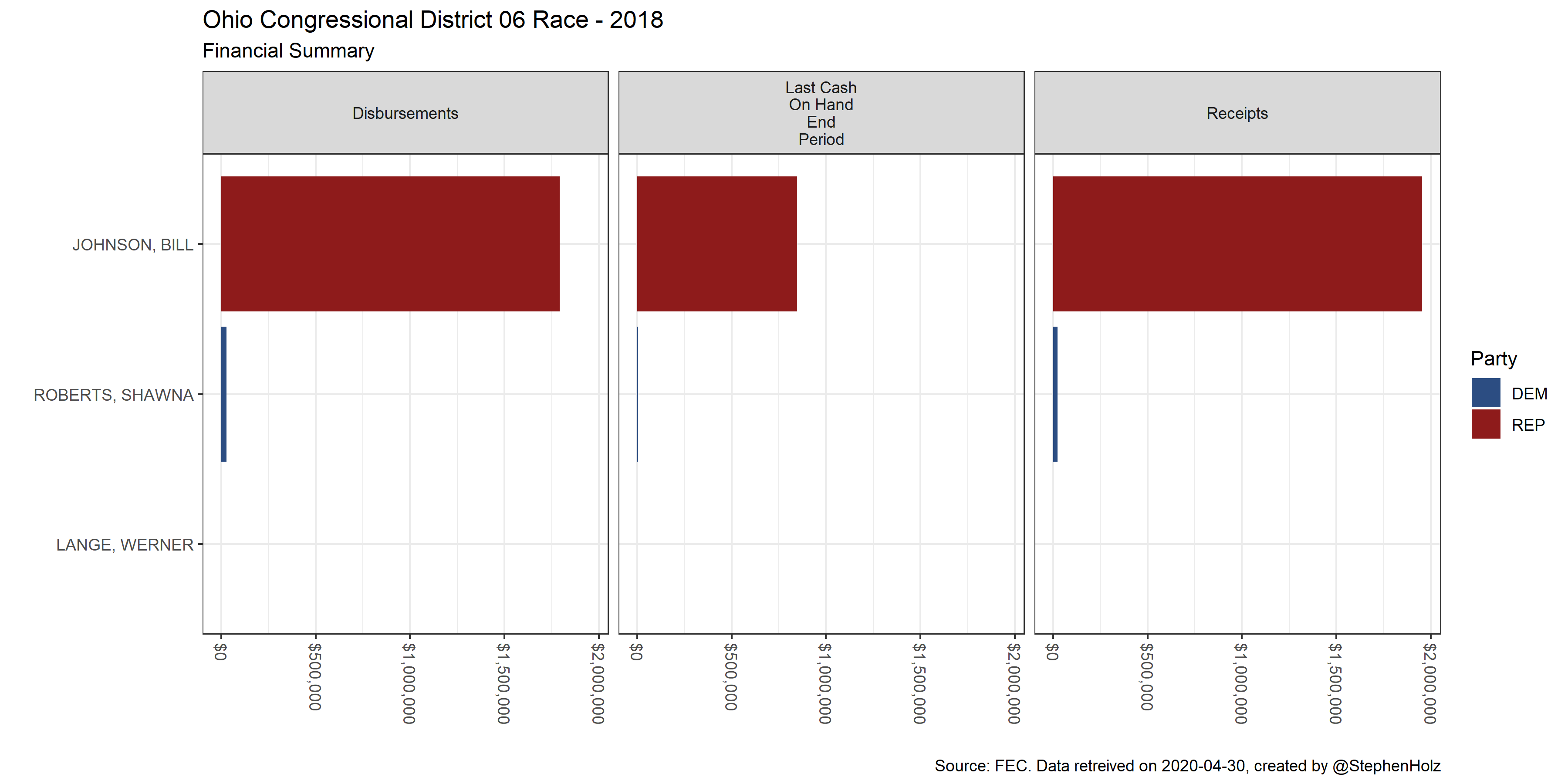This screenshot has width=1568, height=784.
Task: Select the Disbursements panel header
Action: click(405, 113)
